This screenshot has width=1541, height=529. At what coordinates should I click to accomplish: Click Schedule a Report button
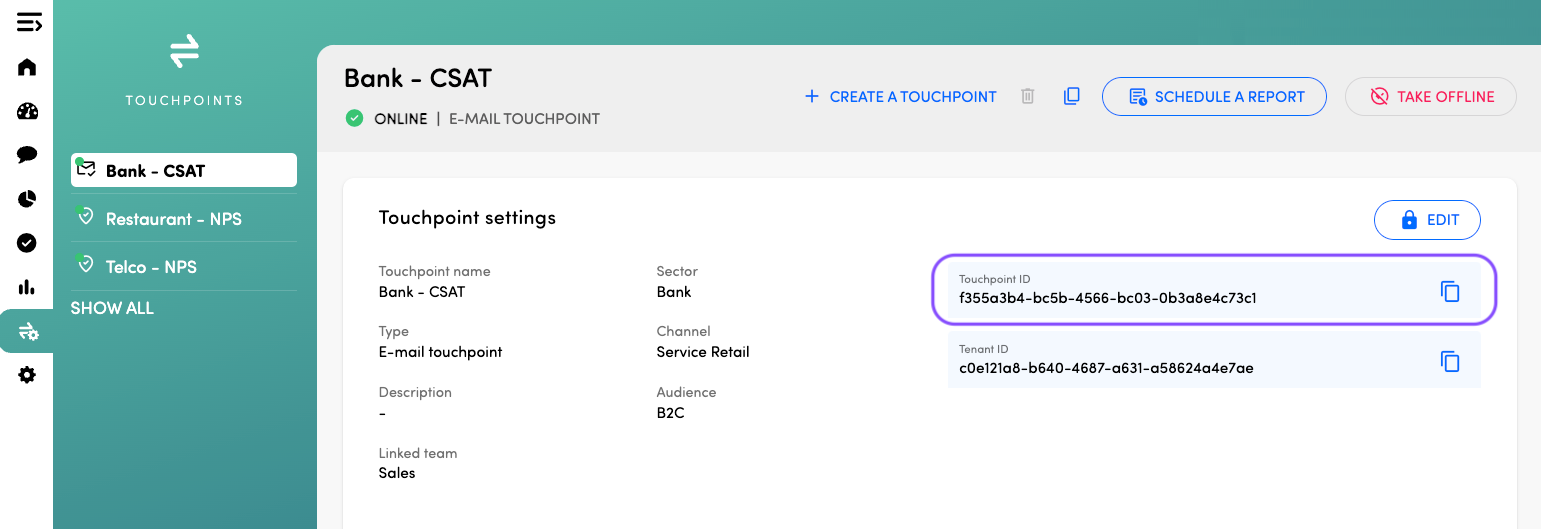[x=1214, y=97]
